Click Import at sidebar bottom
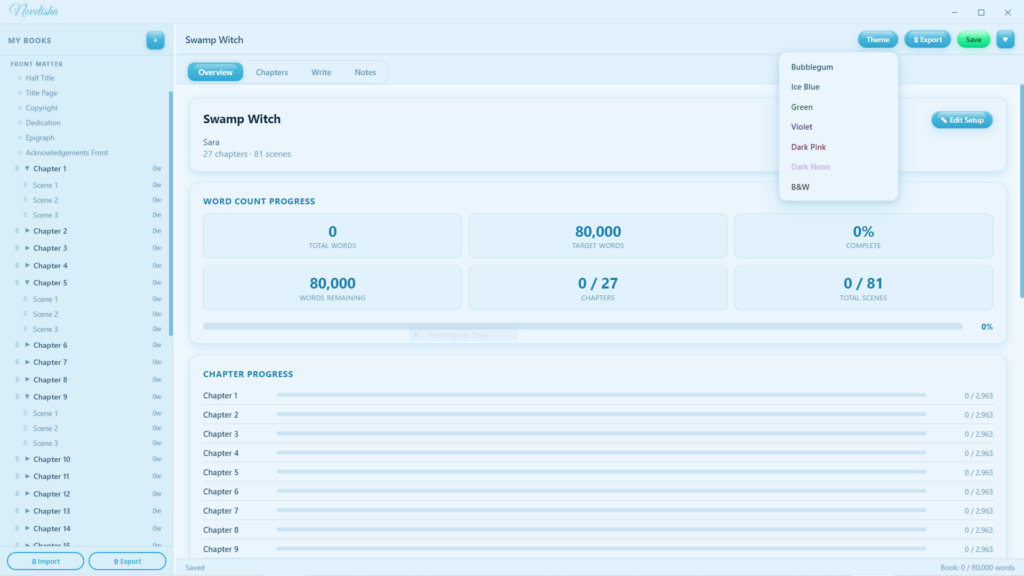 (x=46, y=561)
